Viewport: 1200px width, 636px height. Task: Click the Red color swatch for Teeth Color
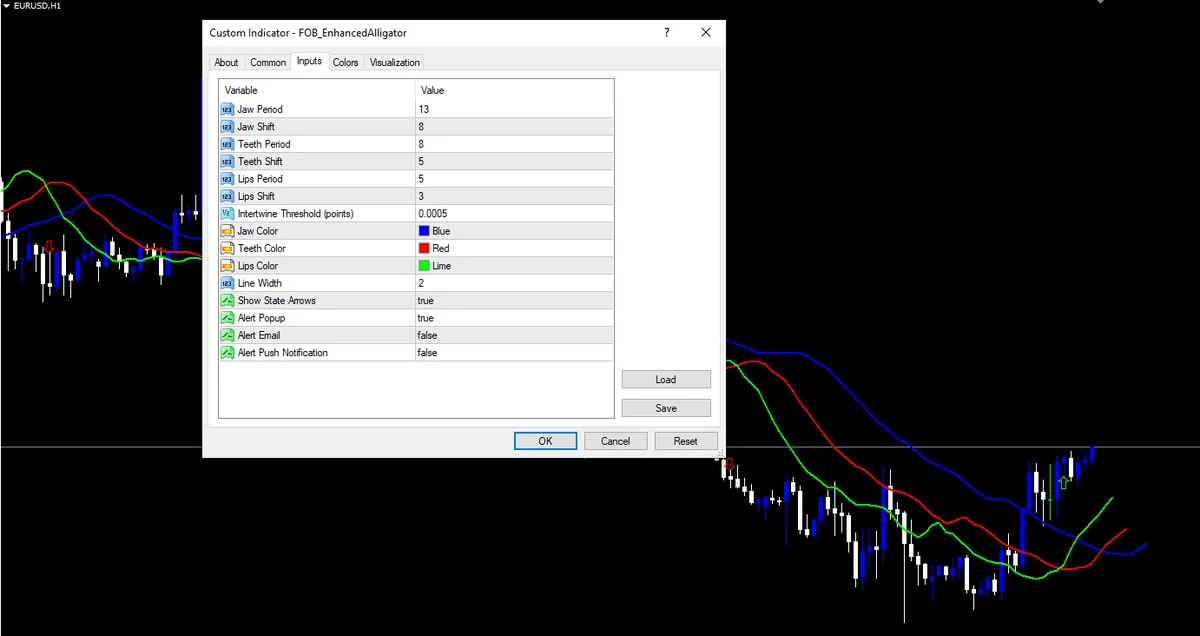(x=424, y=248)
